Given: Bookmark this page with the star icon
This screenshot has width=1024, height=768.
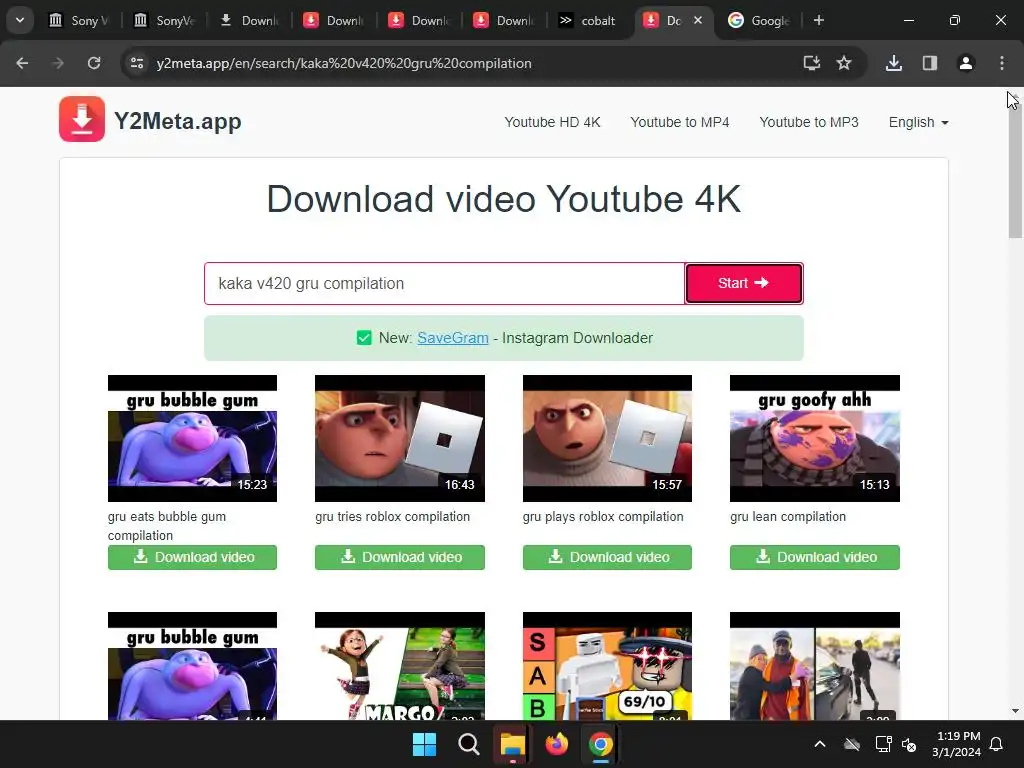Looking at the screenshot, I should coord(844,63).
